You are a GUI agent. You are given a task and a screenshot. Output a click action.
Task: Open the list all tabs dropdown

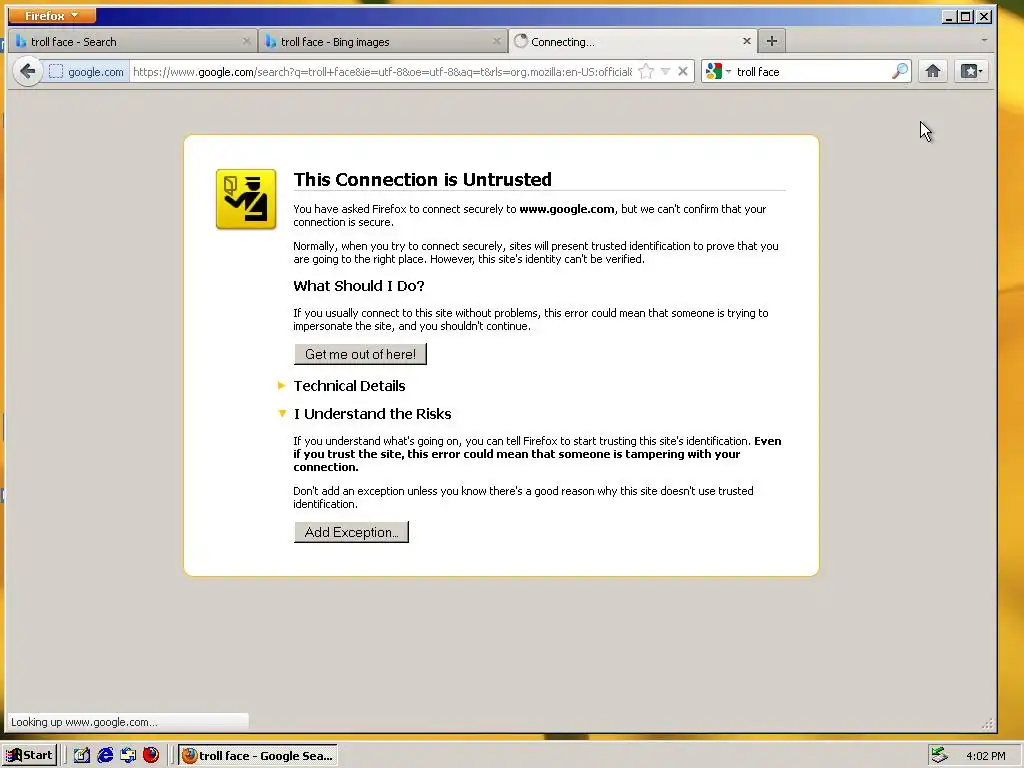coord(984,40)
